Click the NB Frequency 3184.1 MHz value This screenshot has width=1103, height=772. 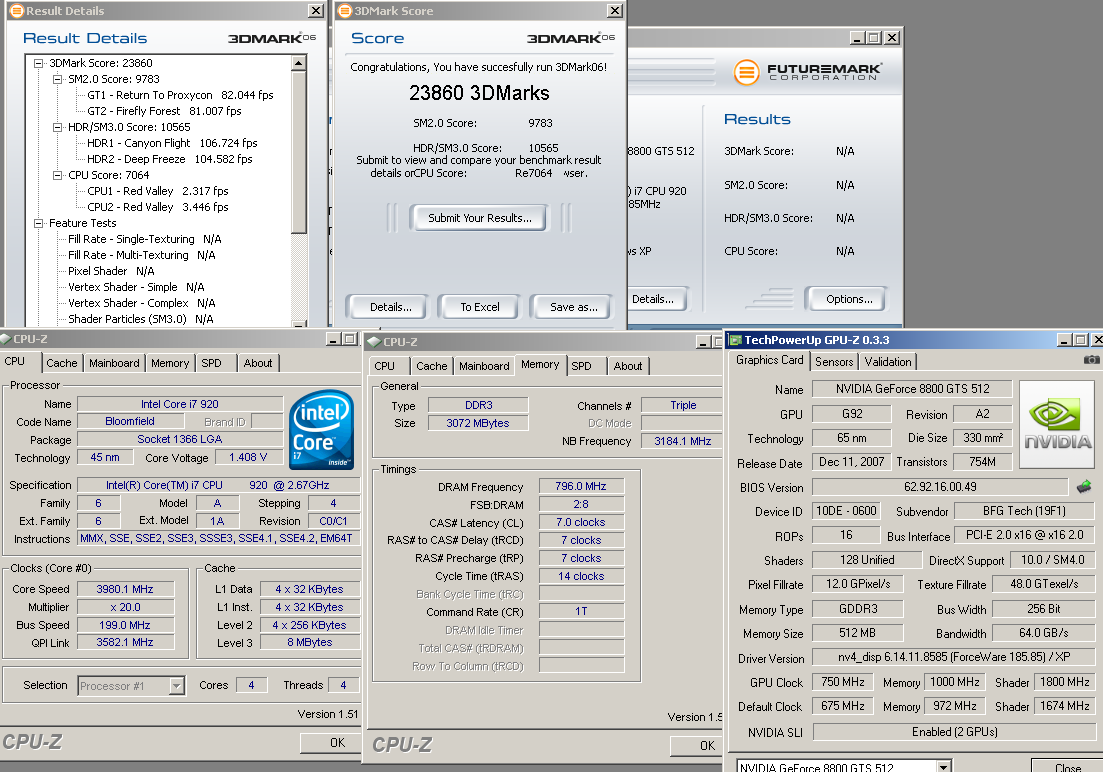point(682,441)
